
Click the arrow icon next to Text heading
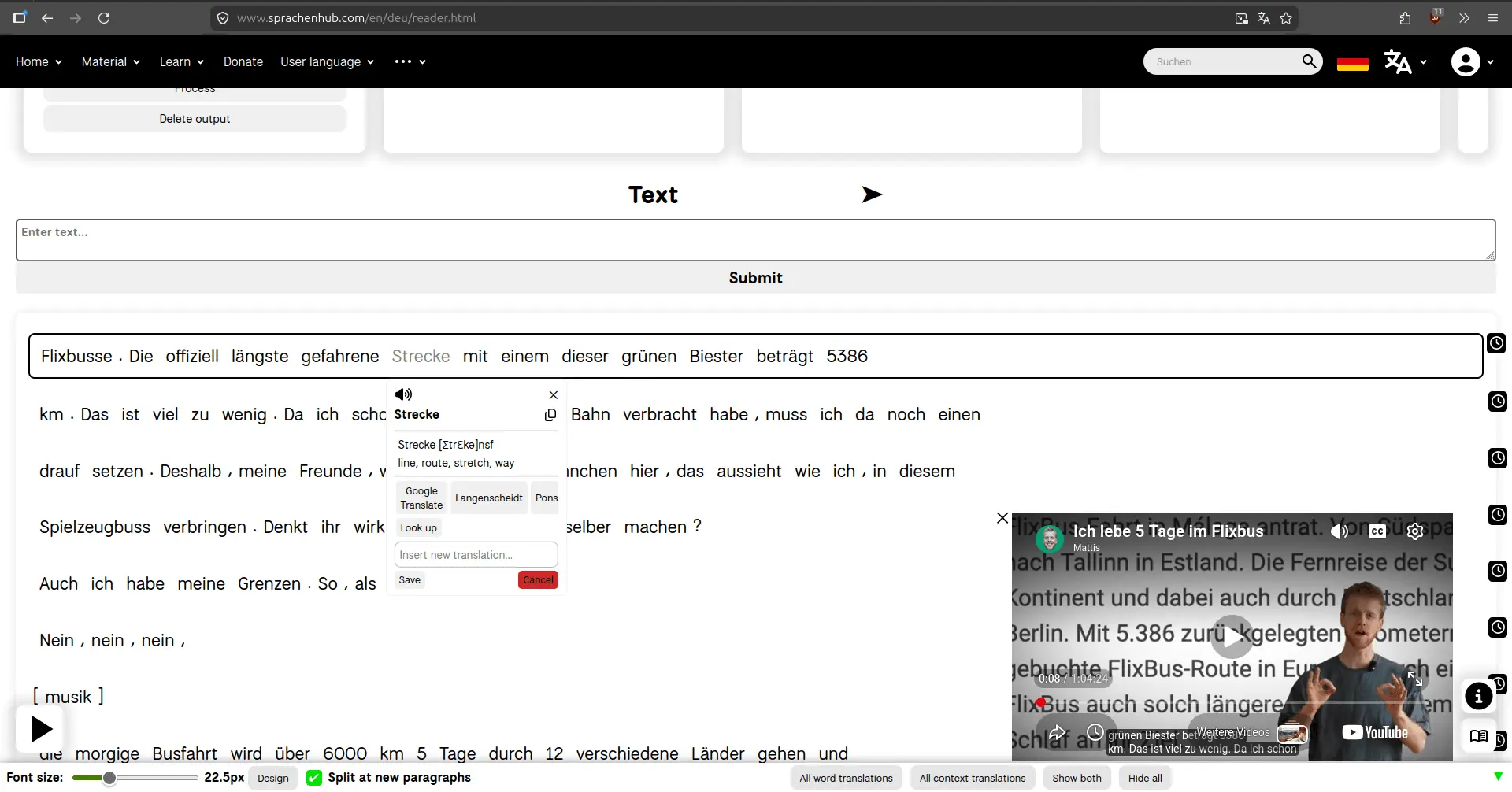pos(872,194)
